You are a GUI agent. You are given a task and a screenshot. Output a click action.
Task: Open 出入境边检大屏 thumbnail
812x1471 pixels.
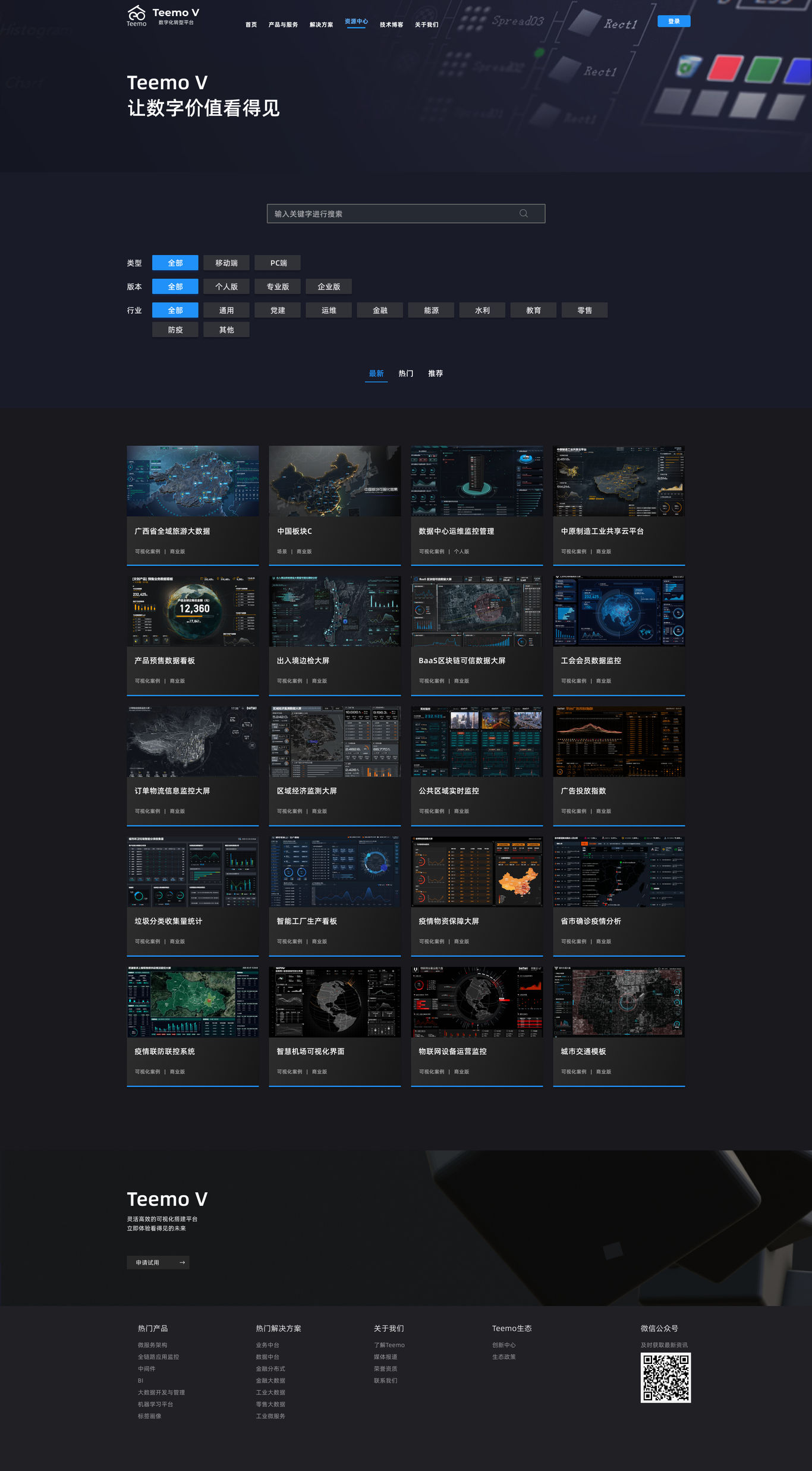pyautogui.click(x=335, y=611)
